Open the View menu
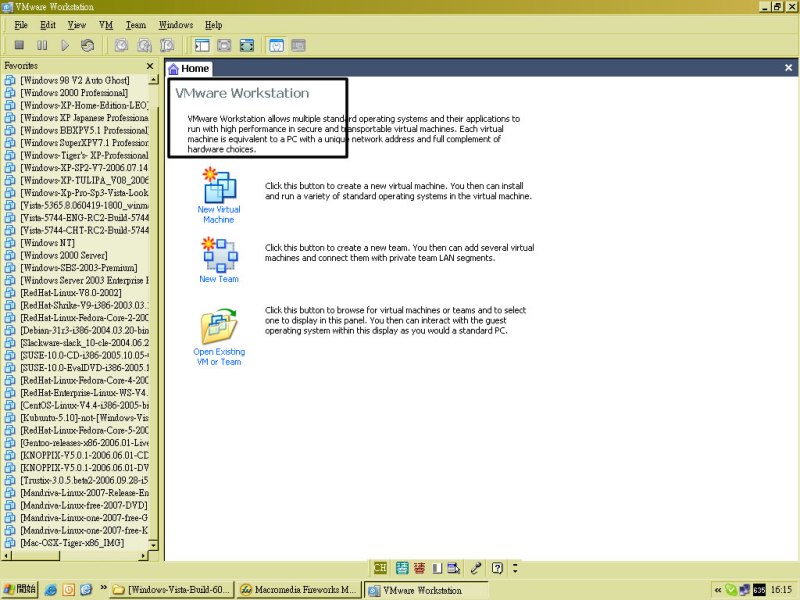The image size is (800, 600). click(77, 24)
